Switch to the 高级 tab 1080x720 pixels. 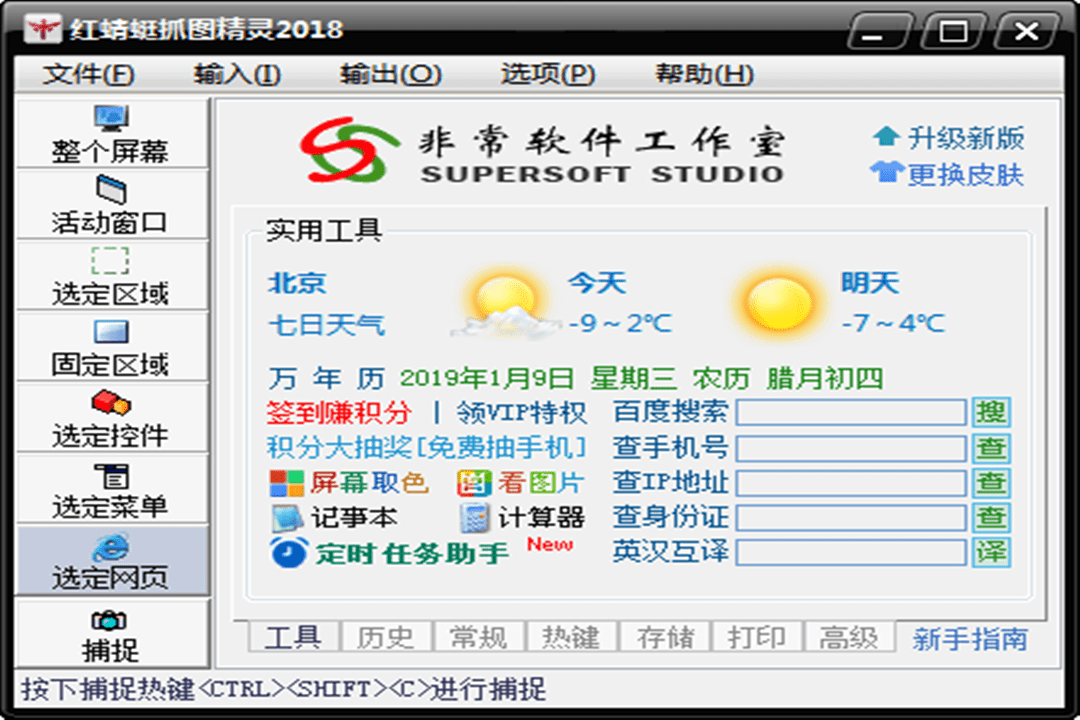[x=849, y=637]
